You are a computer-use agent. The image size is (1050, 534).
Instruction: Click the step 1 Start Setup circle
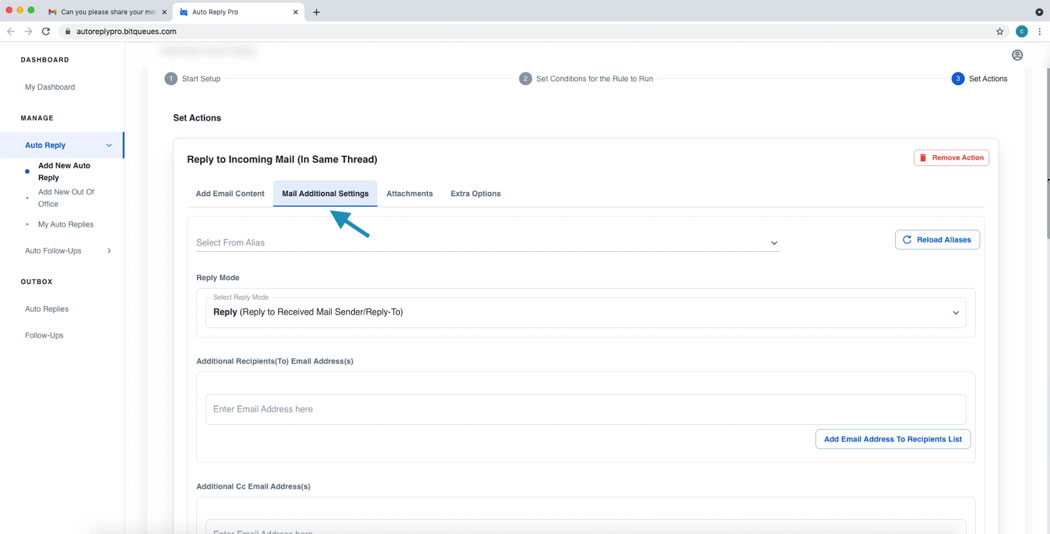click(171, 78)
